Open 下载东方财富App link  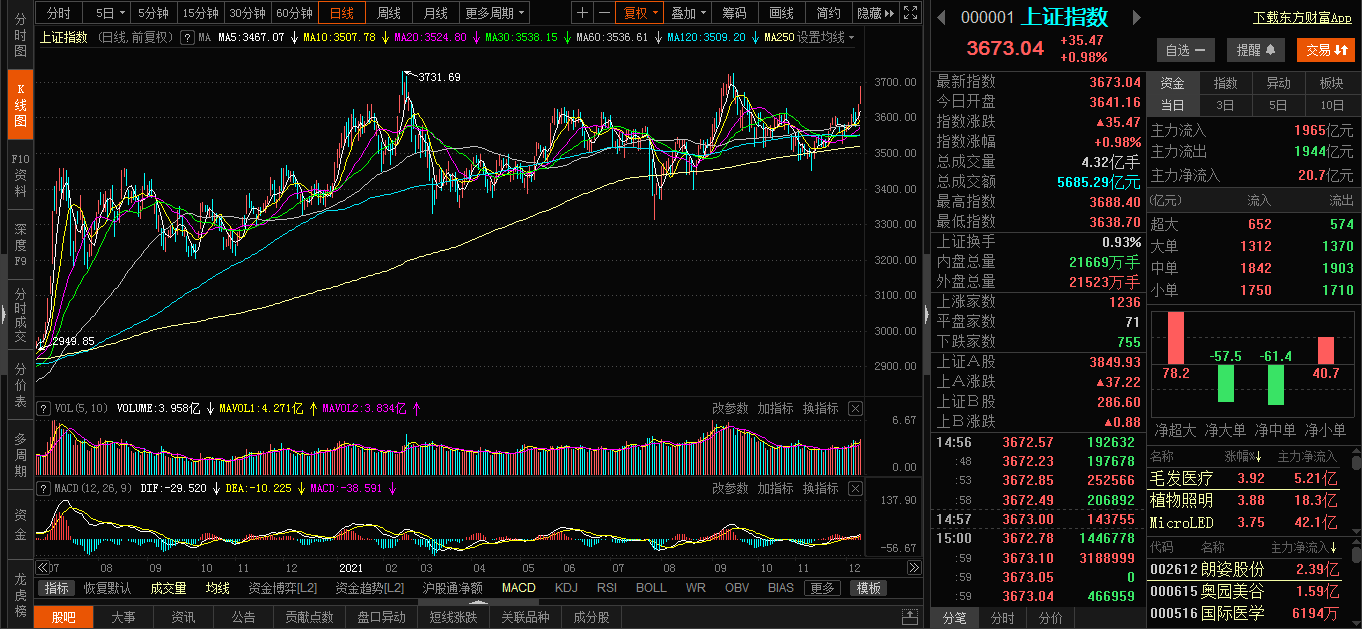(x=1302, y=18)
